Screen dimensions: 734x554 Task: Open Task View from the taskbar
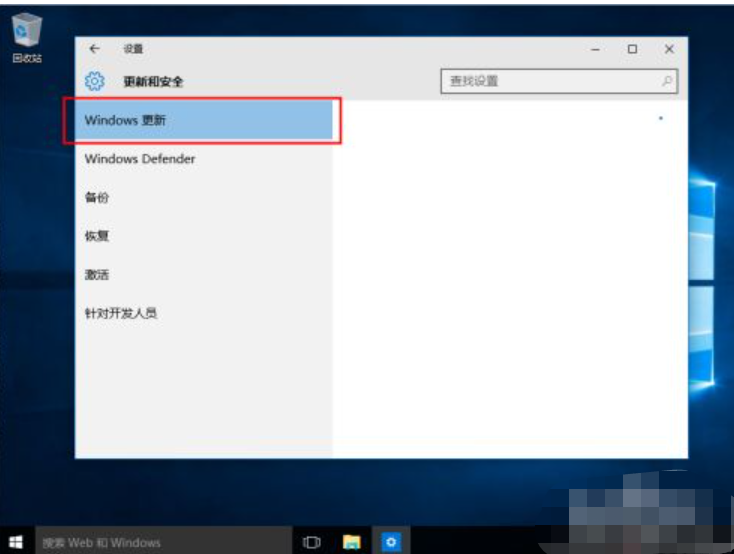[311, 542]
